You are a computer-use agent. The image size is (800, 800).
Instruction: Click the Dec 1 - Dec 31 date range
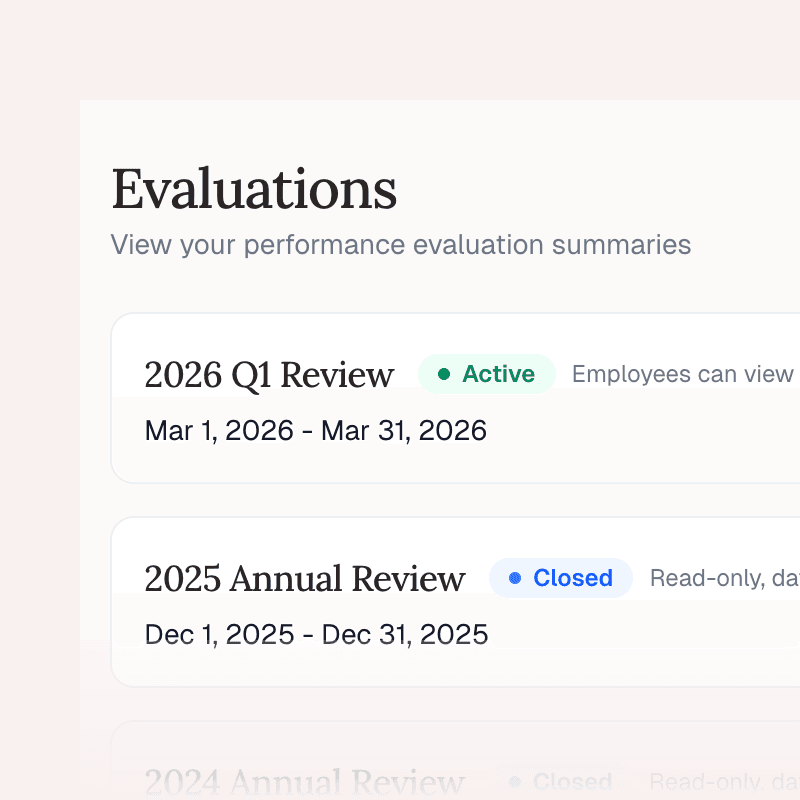pyautogui.click(x=316, y=634)
